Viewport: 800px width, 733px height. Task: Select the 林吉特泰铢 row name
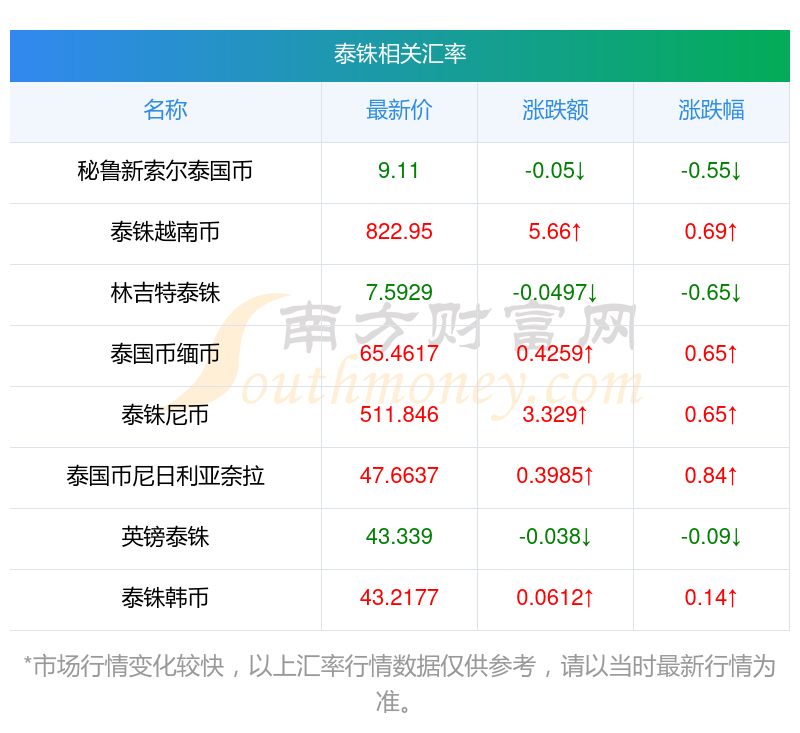click(165, 293)
